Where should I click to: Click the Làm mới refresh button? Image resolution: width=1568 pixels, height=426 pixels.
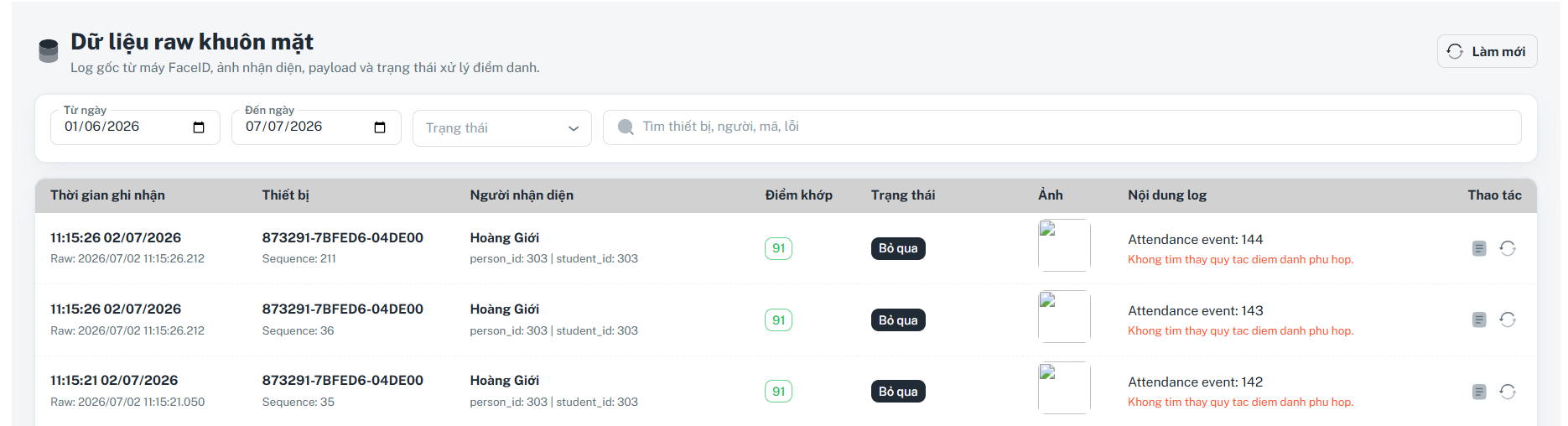click(1487, 51)
